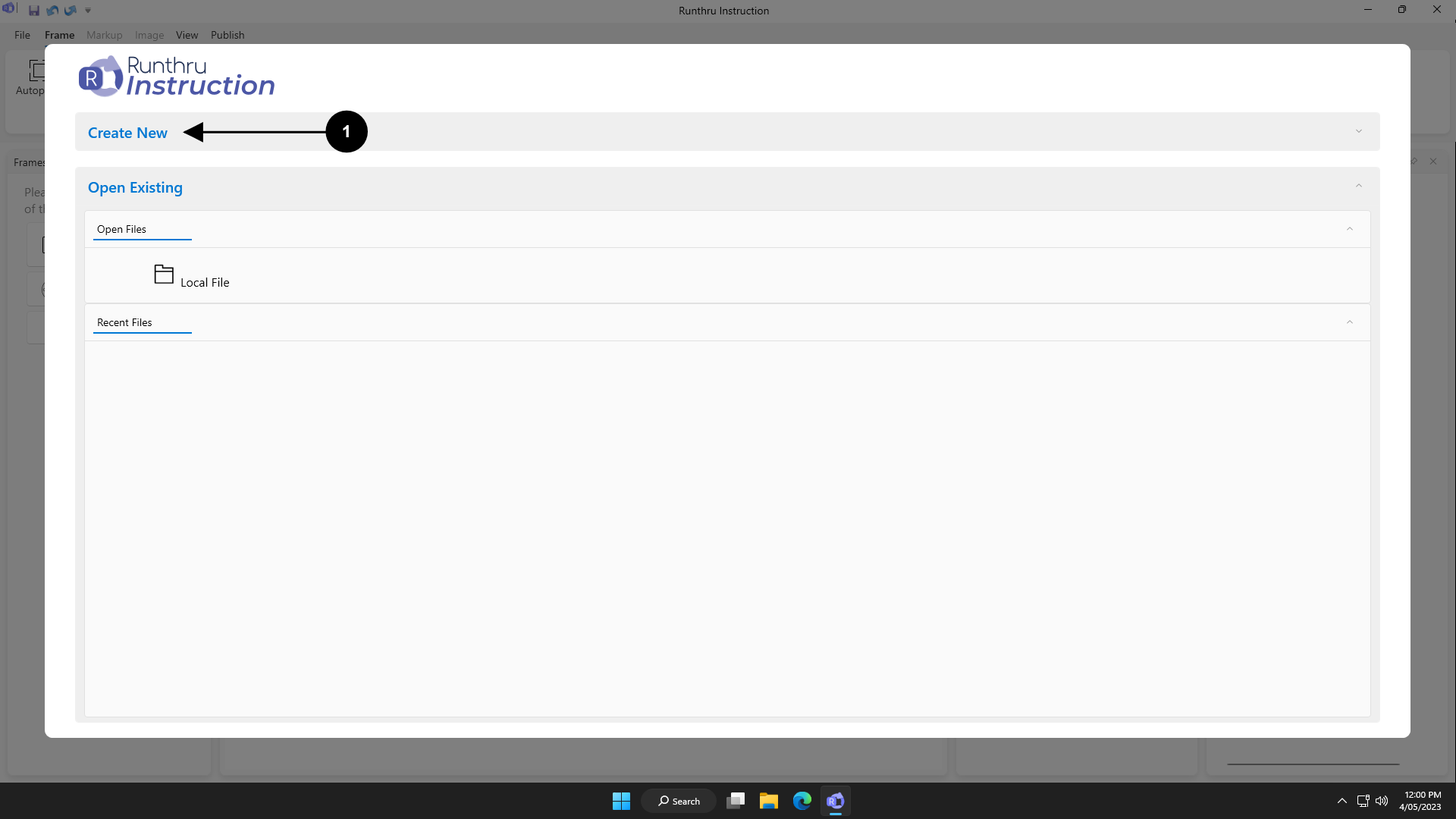The image size is (1456, 819).
Task: Open the quick access toolbar dropdown arrow
Action: [88, 11]
